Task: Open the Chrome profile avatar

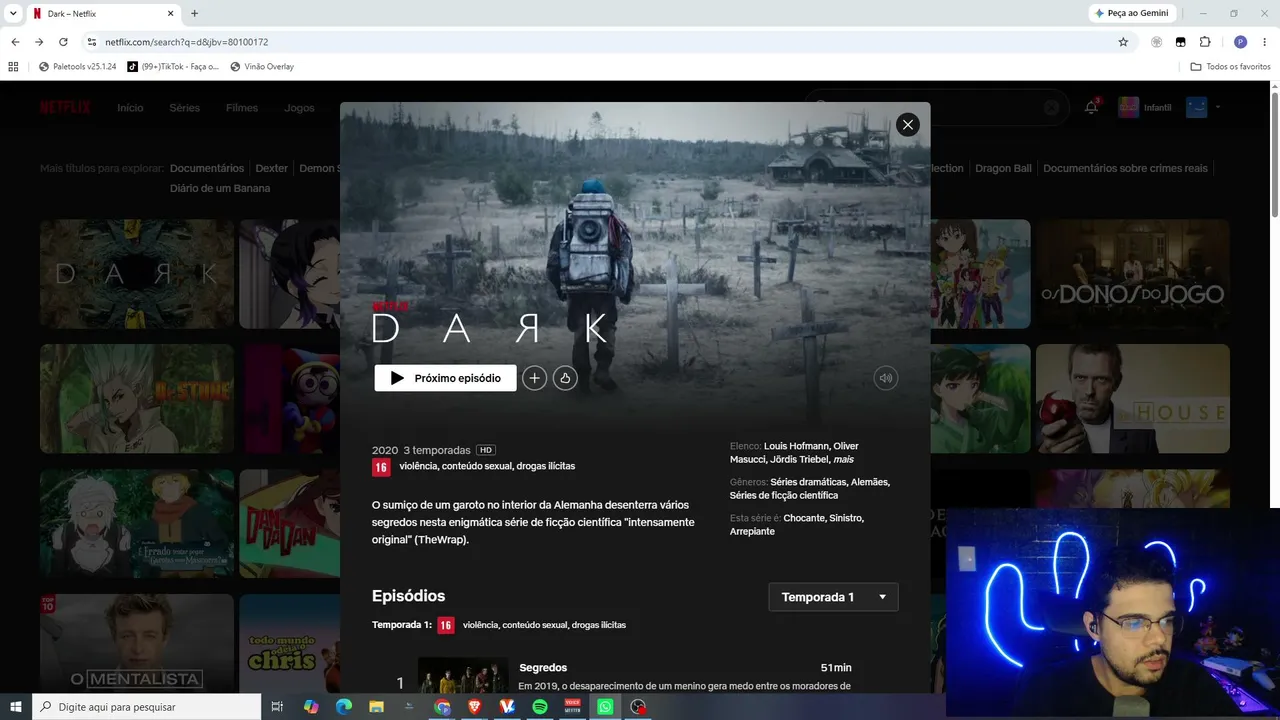Action: pos(1240,42)
